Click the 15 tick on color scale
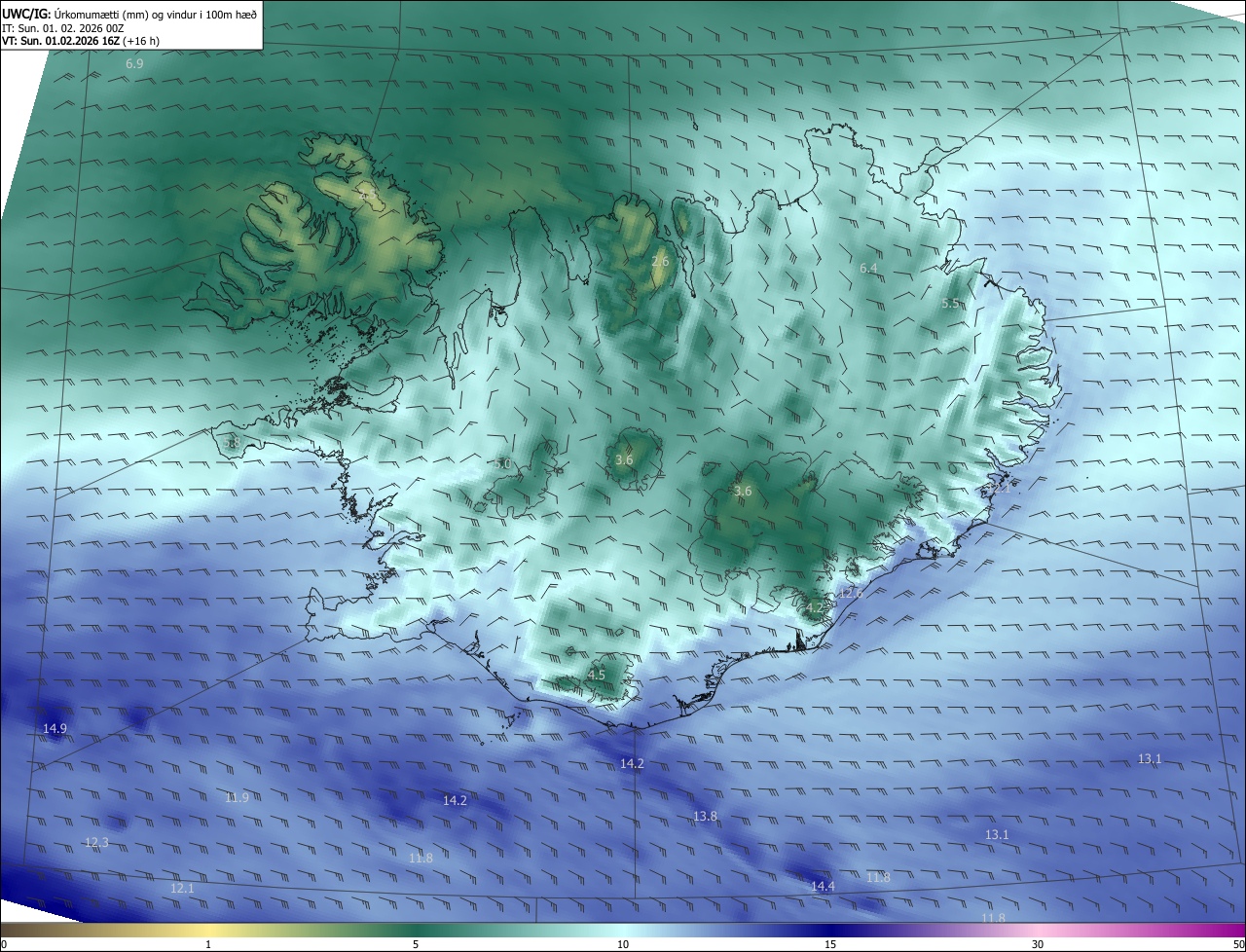This screenshot has width=1246, height=952. pyautogui.click(x=830, y=944)
